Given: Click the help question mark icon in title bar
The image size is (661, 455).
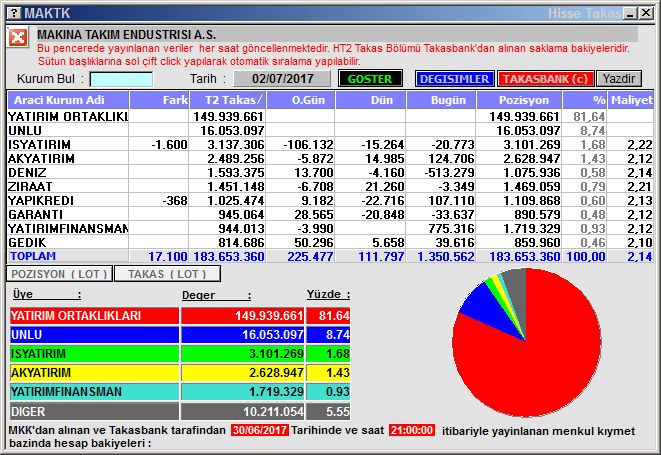Looking at the screenshot, I should pos(14,13).
